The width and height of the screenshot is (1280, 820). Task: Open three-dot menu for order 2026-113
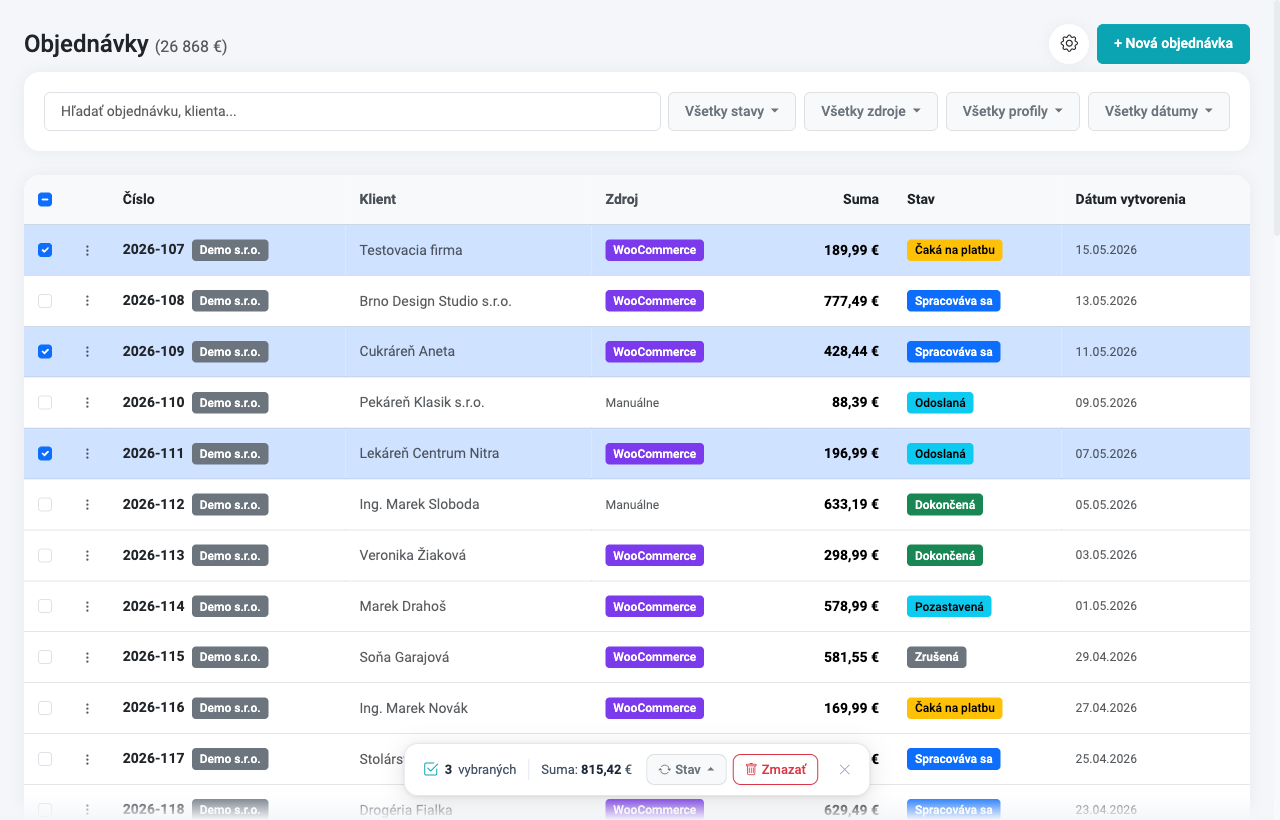87,555
